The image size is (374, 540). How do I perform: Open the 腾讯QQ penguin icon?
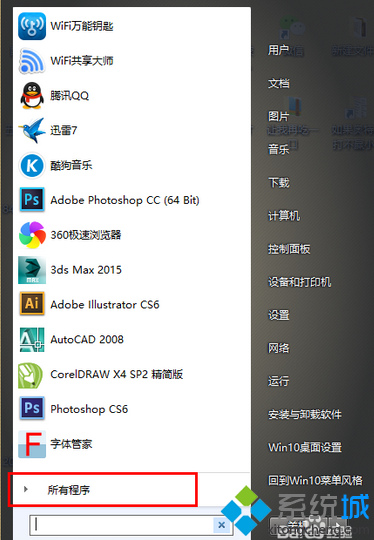click(32, 96)
